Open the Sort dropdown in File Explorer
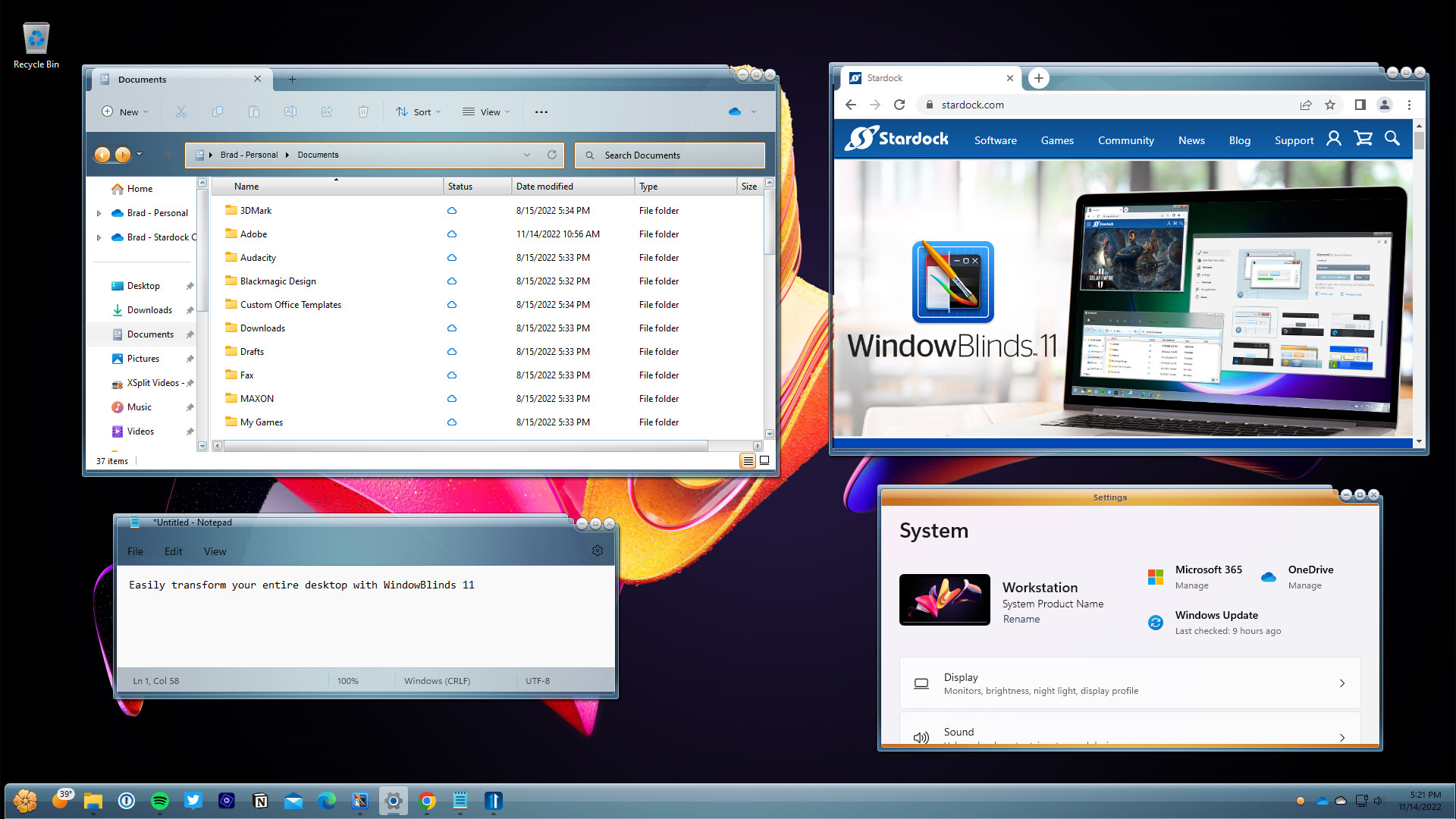 click(418, 111)
